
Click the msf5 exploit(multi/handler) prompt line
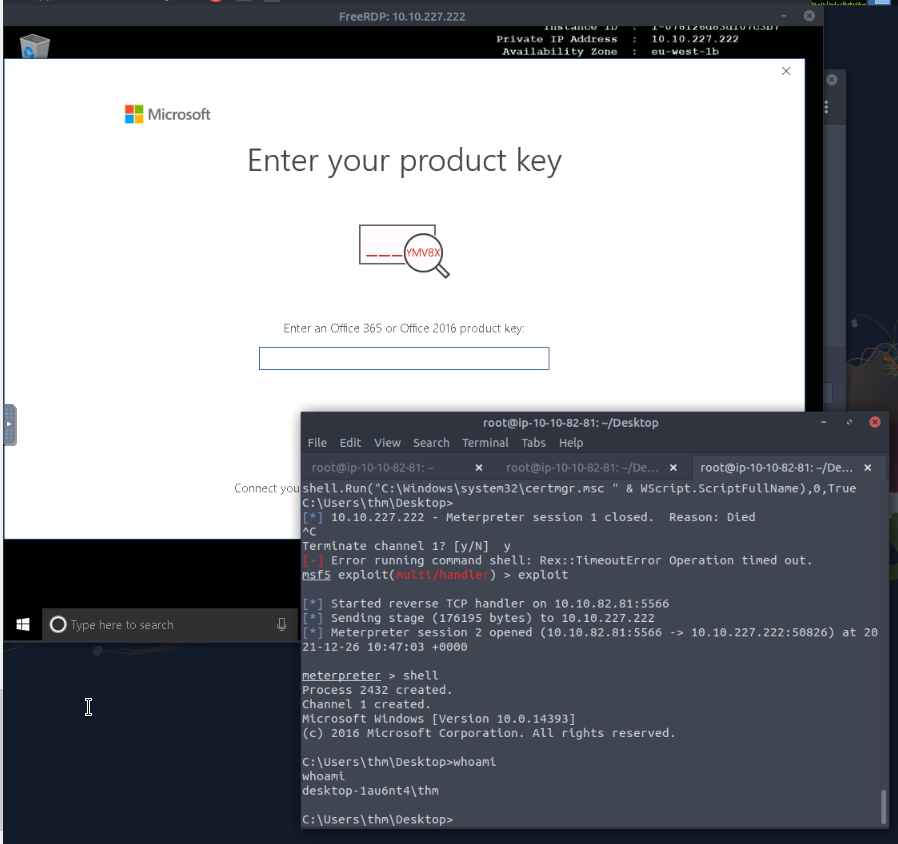[435, 574]
